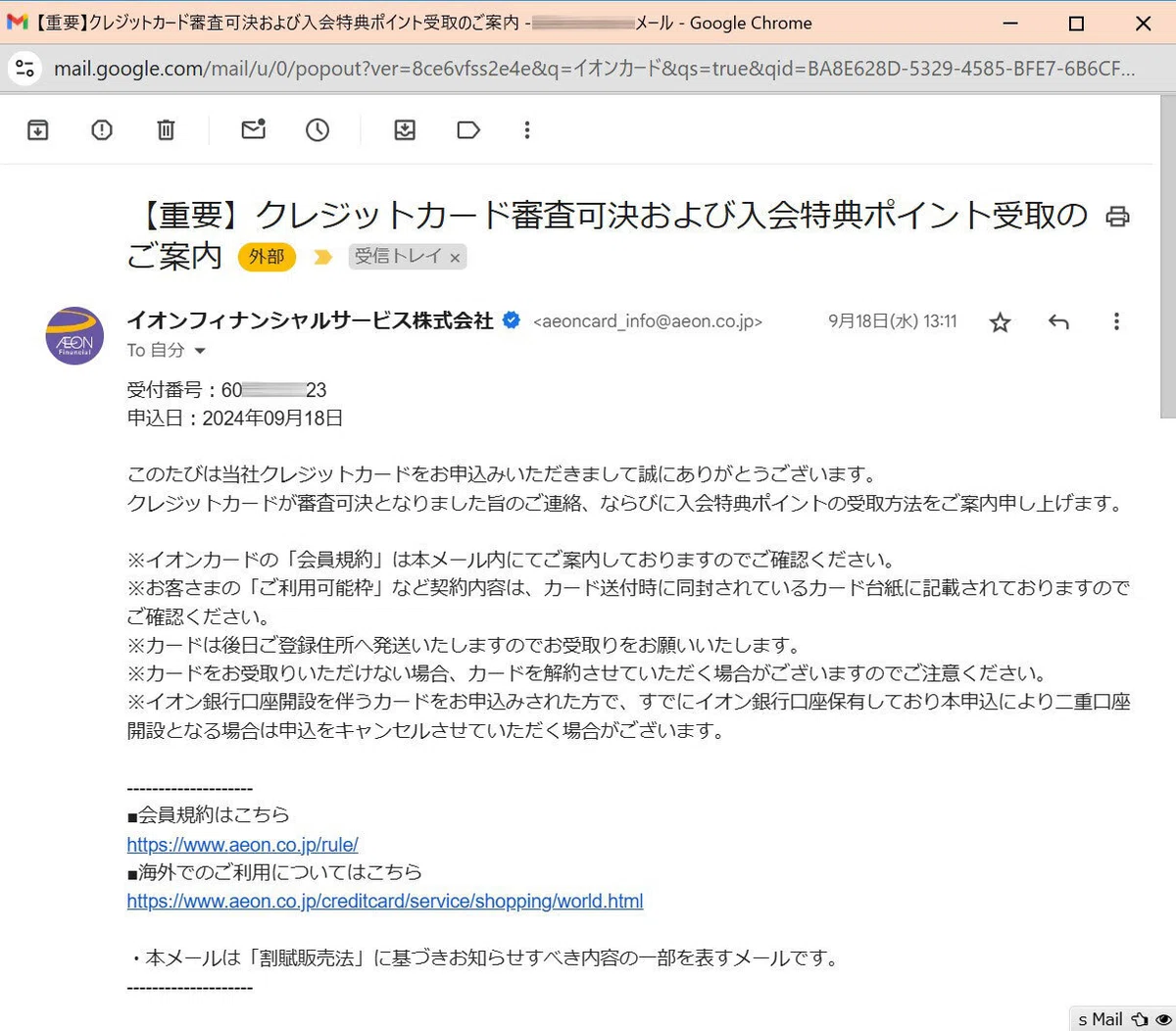
Task: Click the ■会員規約はこちら text
Action: 209,814
